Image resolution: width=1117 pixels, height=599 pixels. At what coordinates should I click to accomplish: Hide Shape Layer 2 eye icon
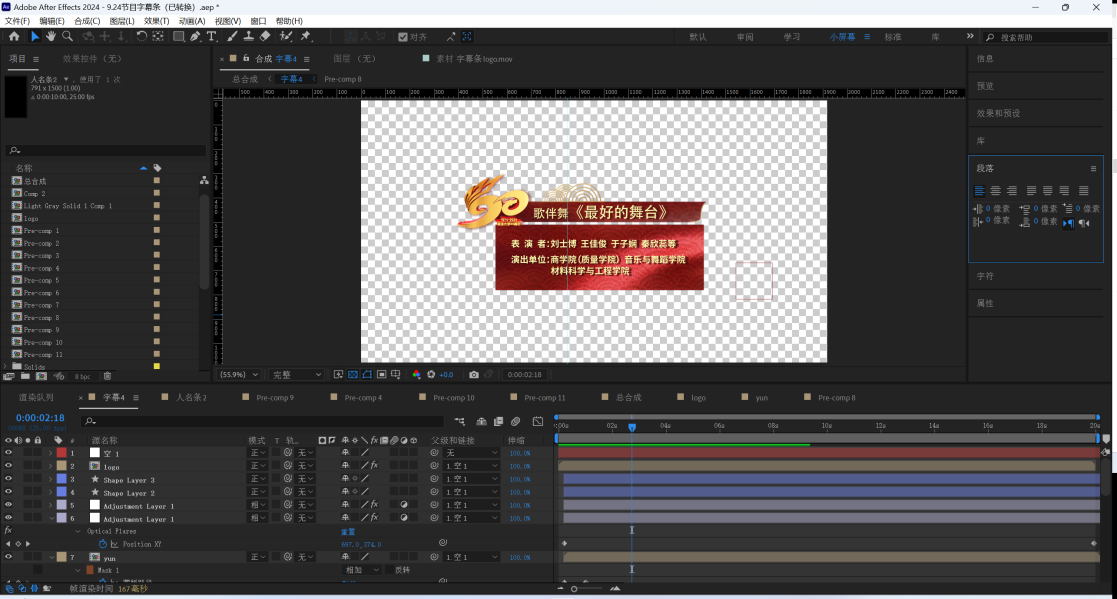tap(9, 492)
